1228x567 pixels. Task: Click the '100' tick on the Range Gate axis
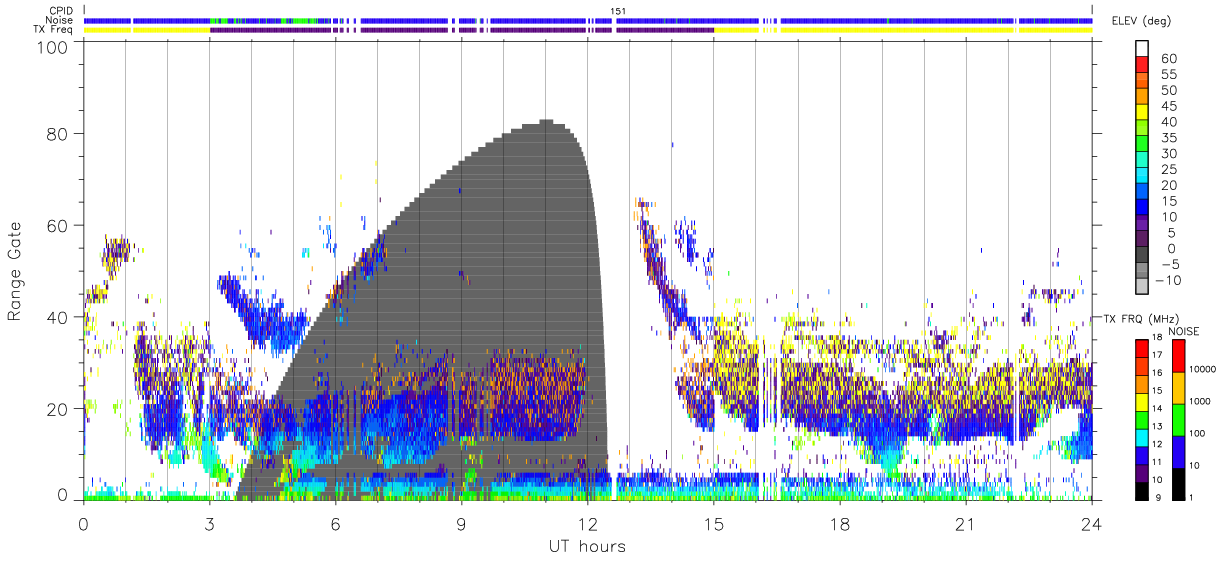tap(54, 46)
